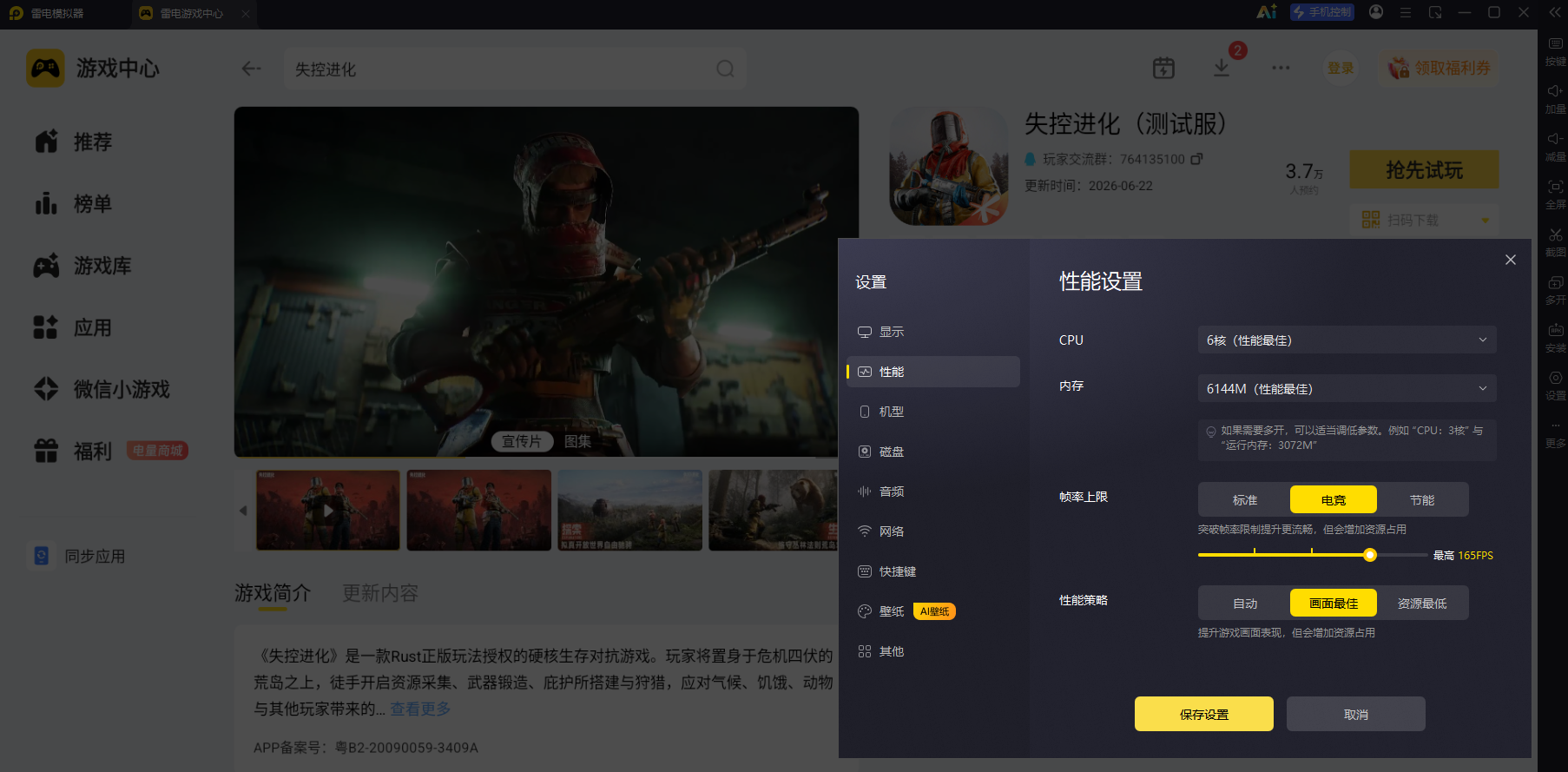Select 节能 frame rate limit

[1422, 499]
